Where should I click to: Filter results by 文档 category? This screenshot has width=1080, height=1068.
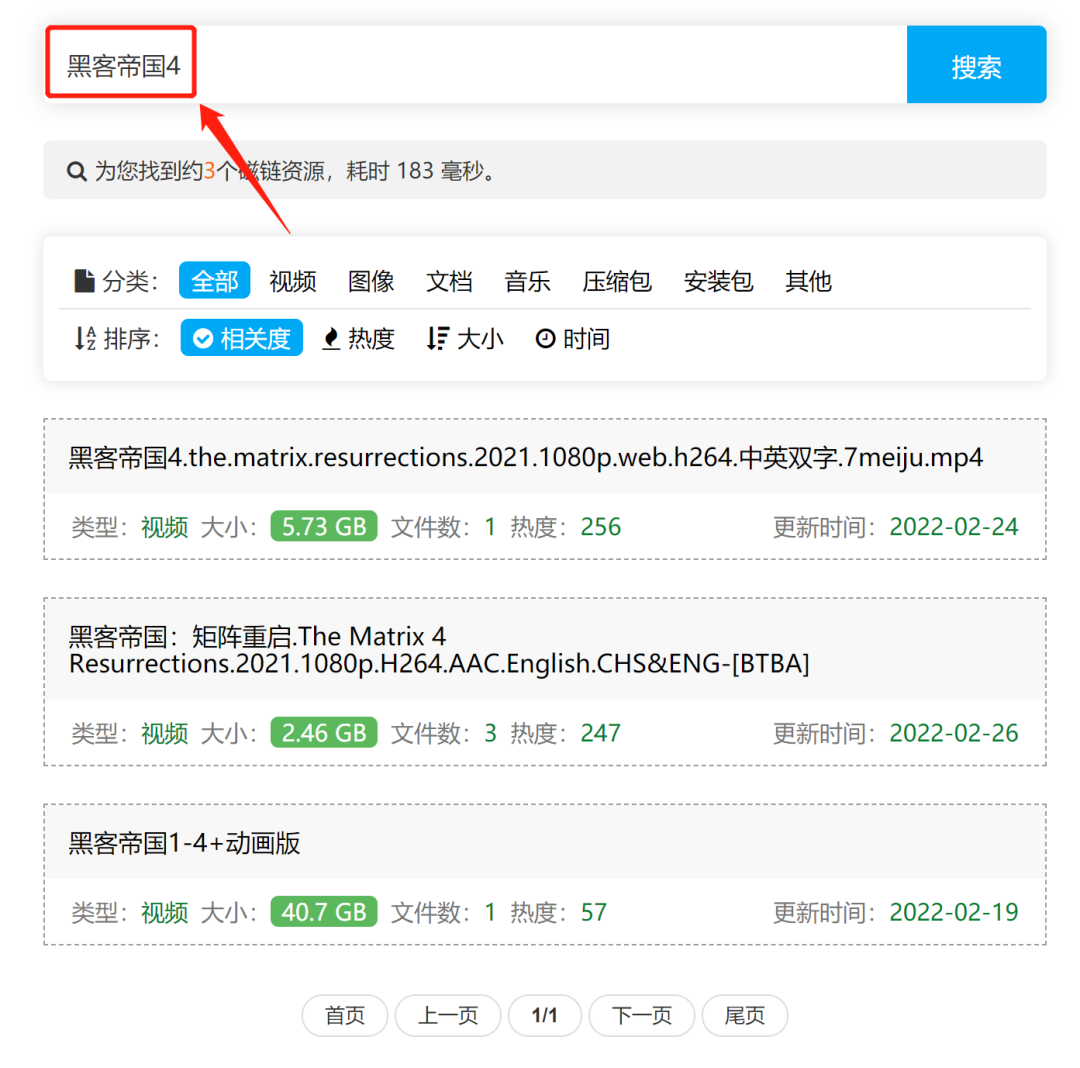(x=449, y=281)
